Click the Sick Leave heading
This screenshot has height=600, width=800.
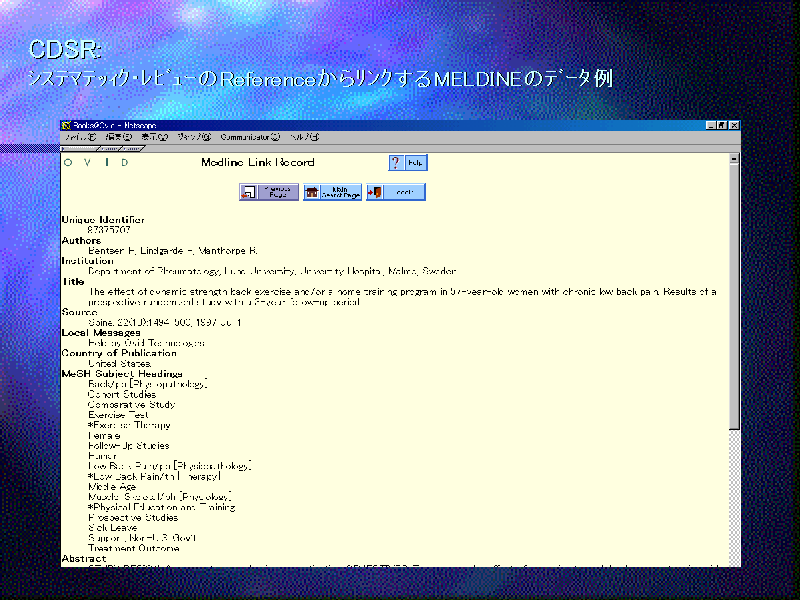click(x=113, y=528)
